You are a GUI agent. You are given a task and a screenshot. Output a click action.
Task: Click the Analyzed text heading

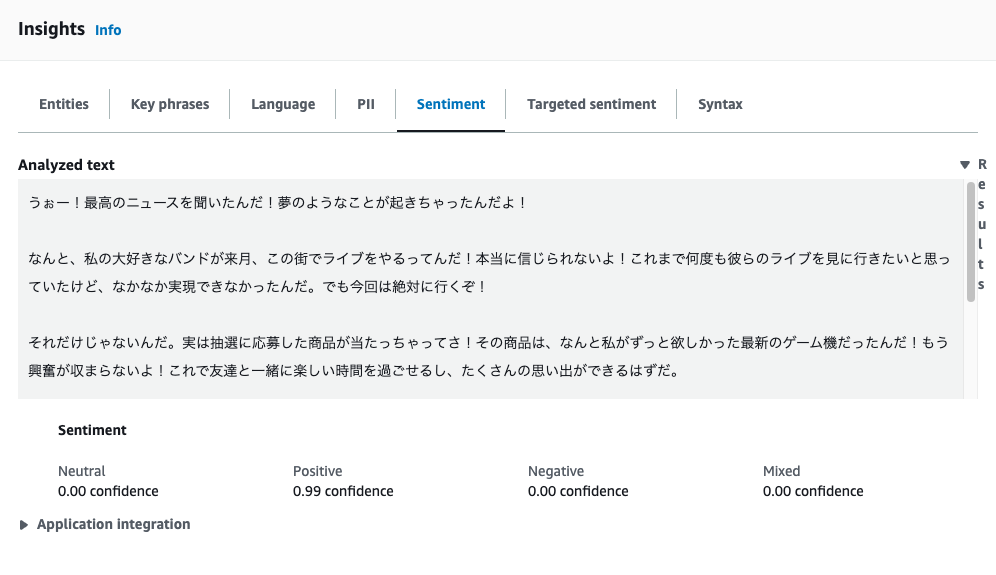point(66,165)
